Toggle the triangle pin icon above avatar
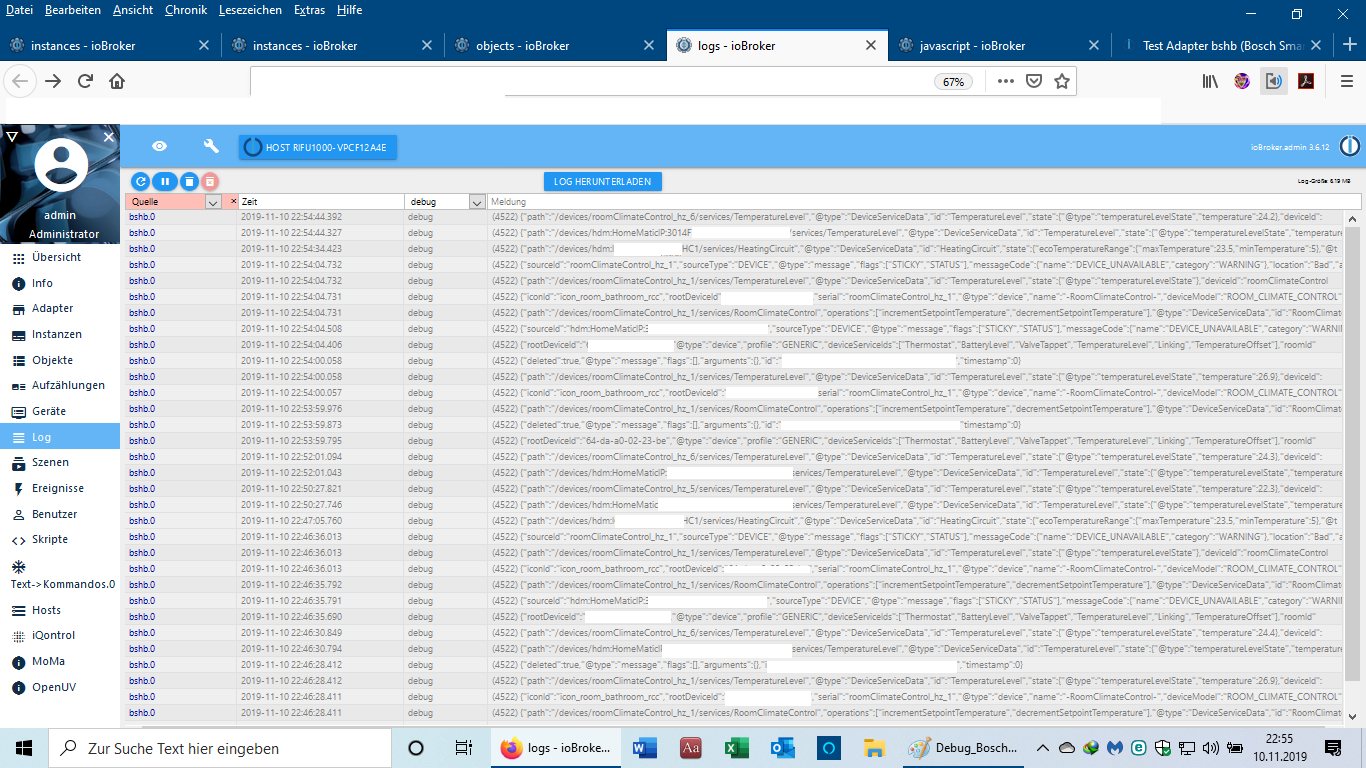 (x=11, y=136)
